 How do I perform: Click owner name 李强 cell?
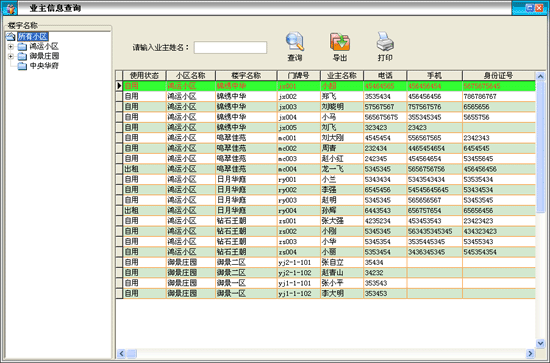(x=342, y=190)
